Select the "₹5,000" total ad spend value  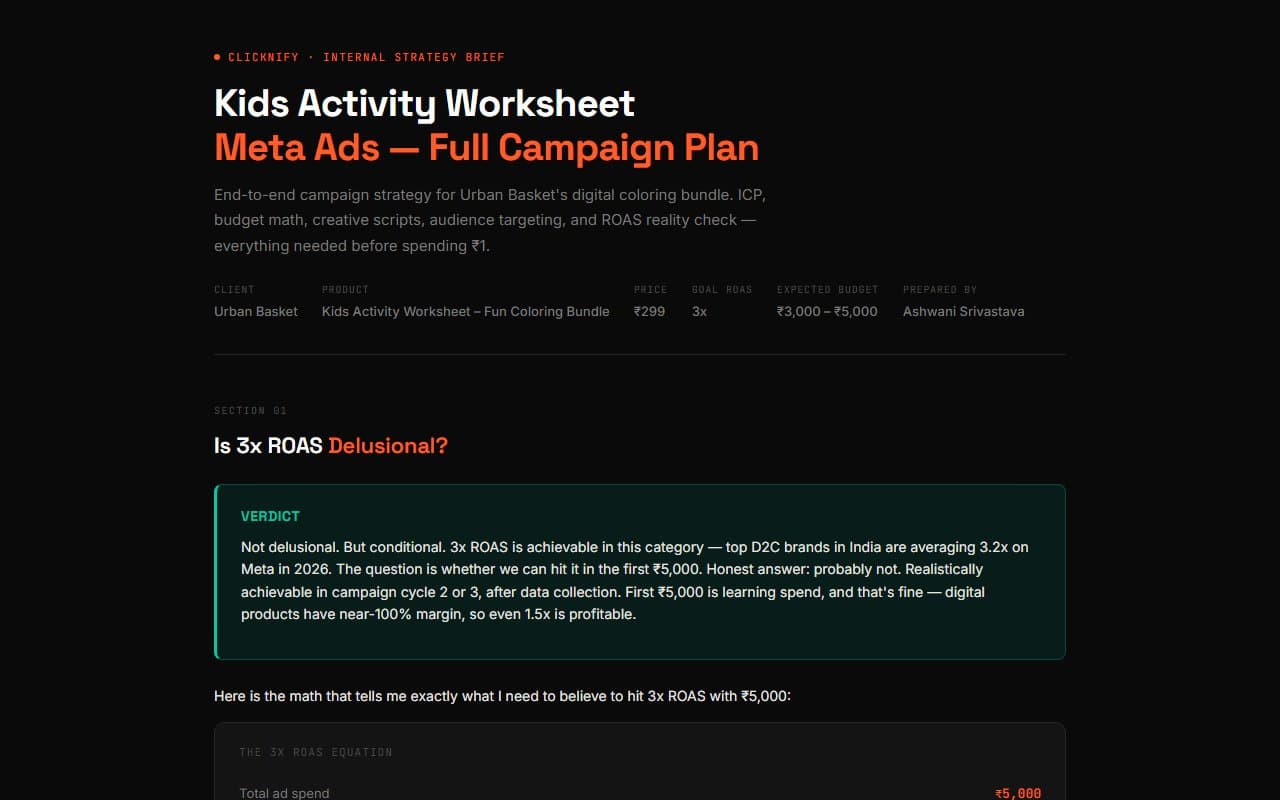tap(1018, 793)
